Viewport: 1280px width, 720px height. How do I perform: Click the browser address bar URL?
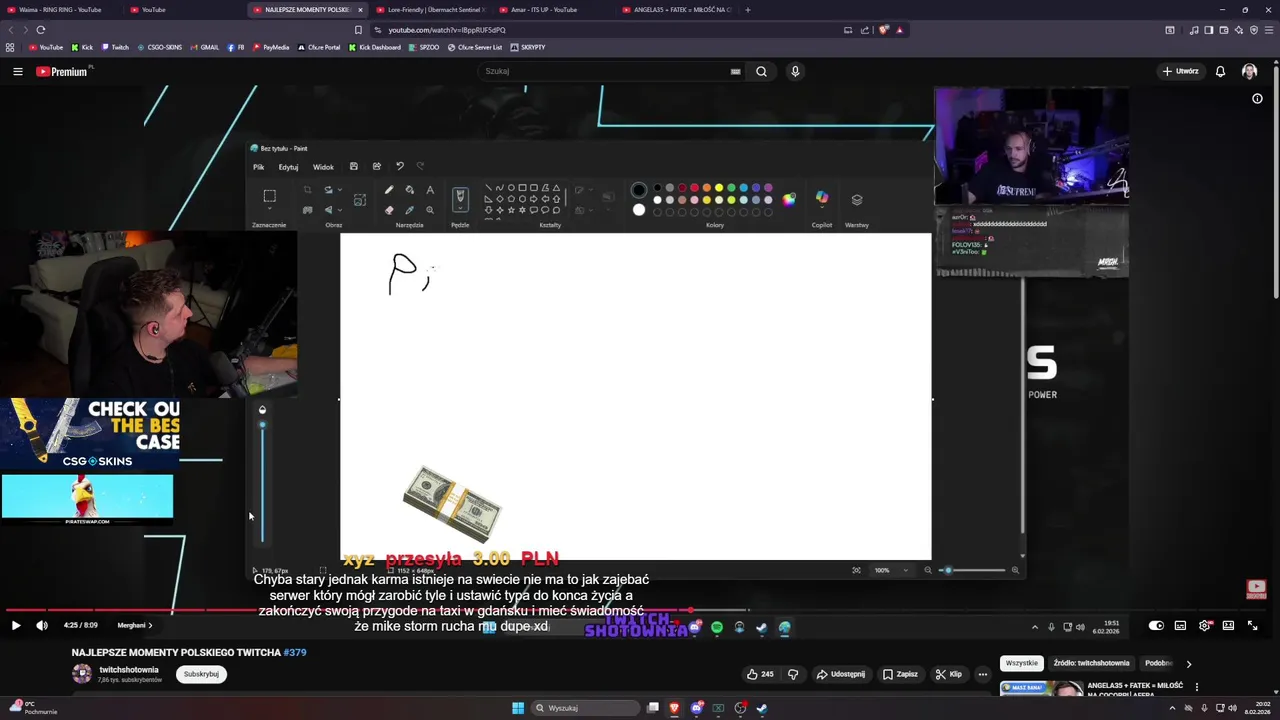click(x=447, y=30)
